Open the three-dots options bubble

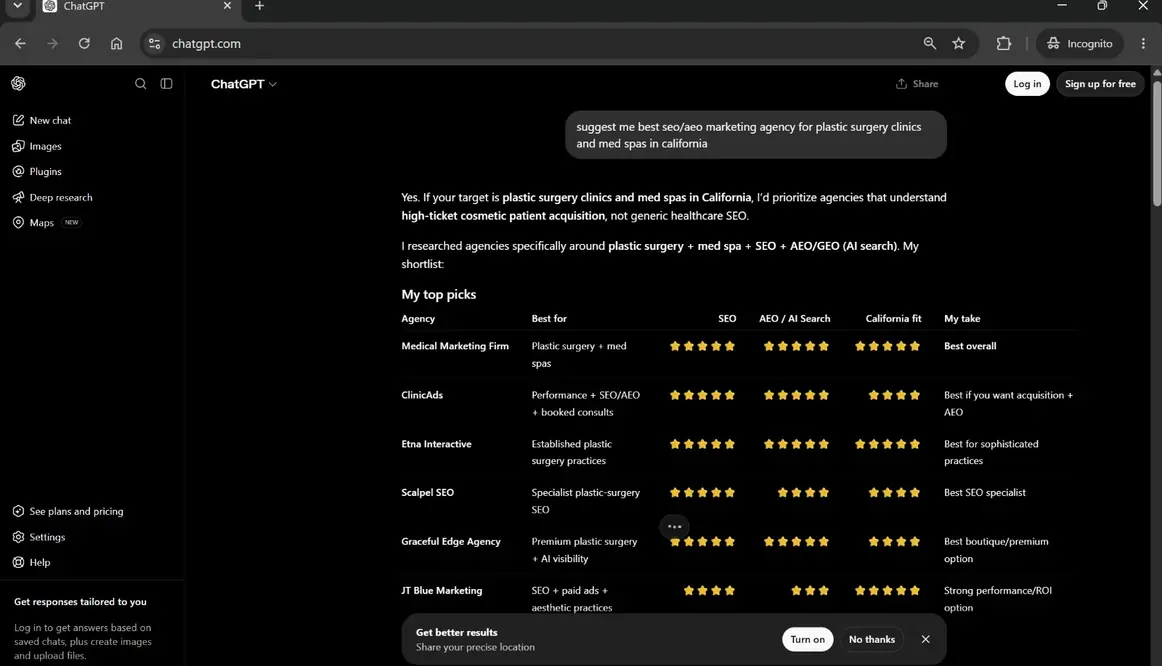674,527
